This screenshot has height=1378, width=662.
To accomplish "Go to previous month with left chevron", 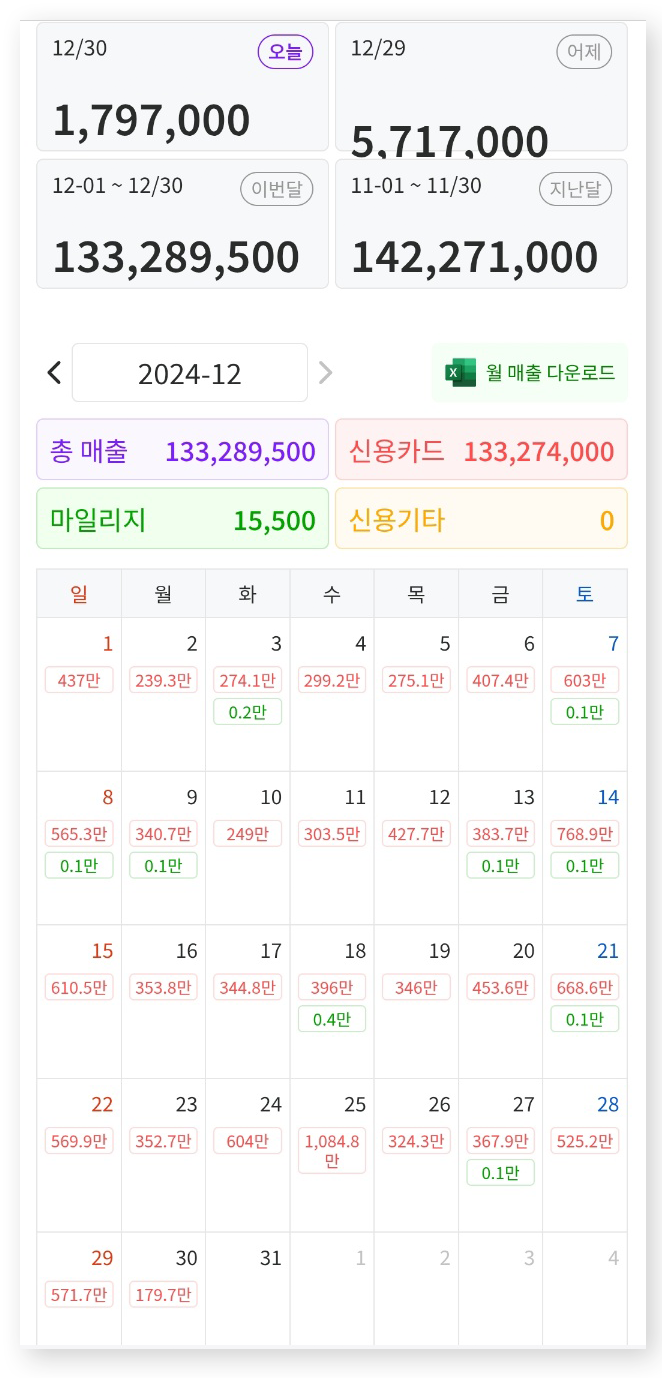I will [54, 373].
